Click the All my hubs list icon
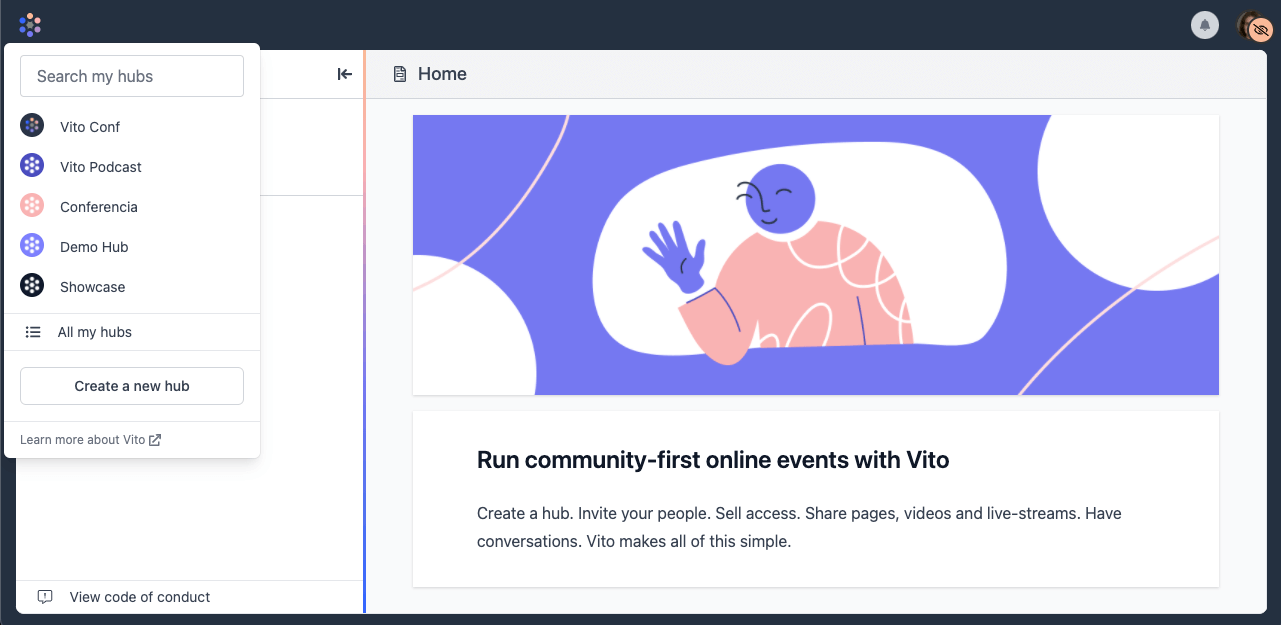 (x=33, y=332)
